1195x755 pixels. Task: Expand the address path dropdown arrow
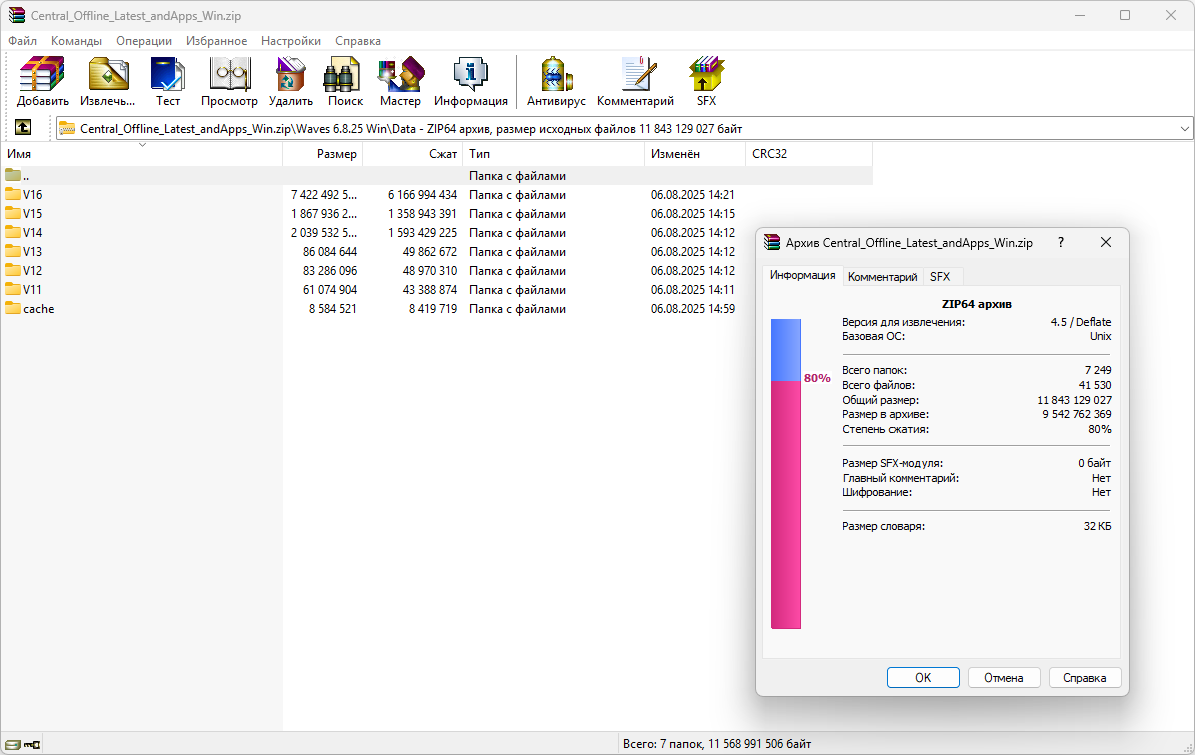1185,129
